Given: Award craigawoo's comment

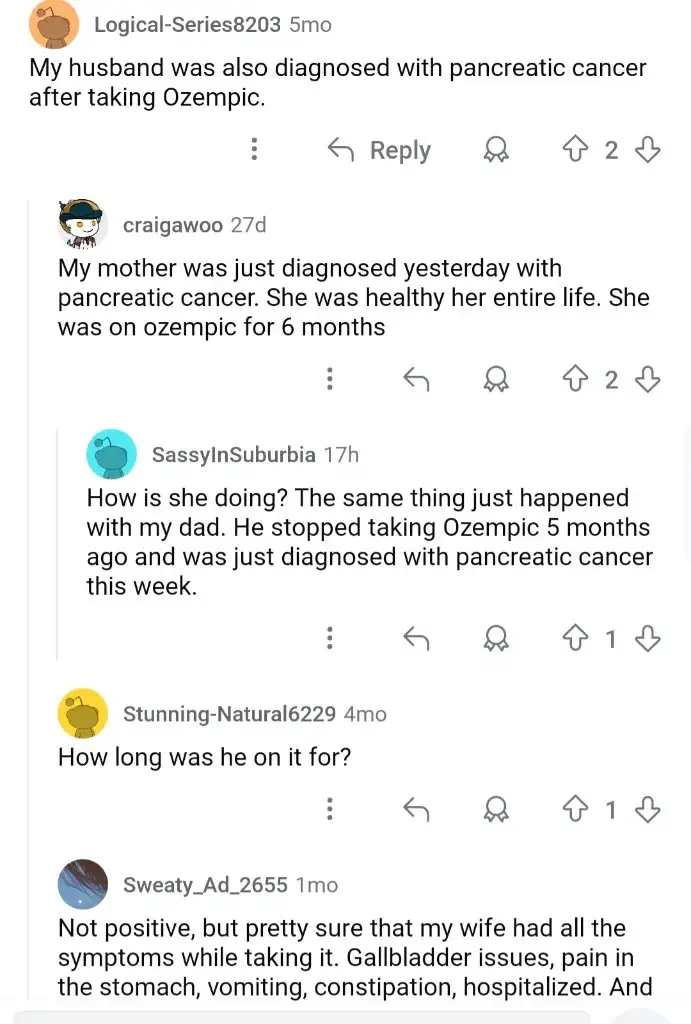Looking at the screenshot, I should pos(494,379).
